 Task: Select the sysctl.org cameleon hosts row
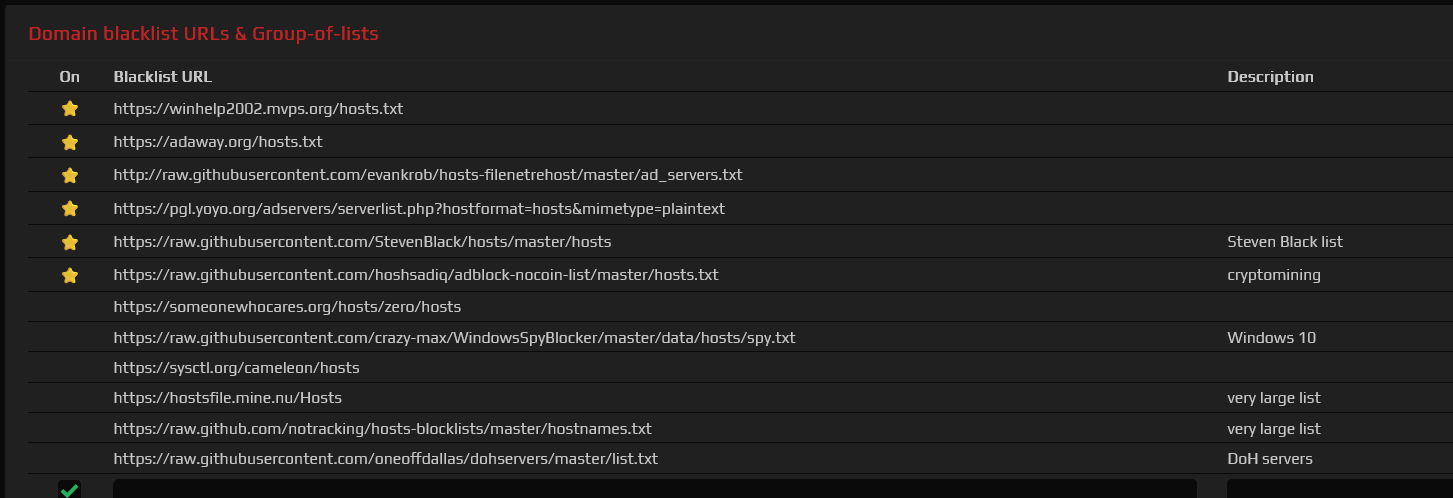point(740,368)
